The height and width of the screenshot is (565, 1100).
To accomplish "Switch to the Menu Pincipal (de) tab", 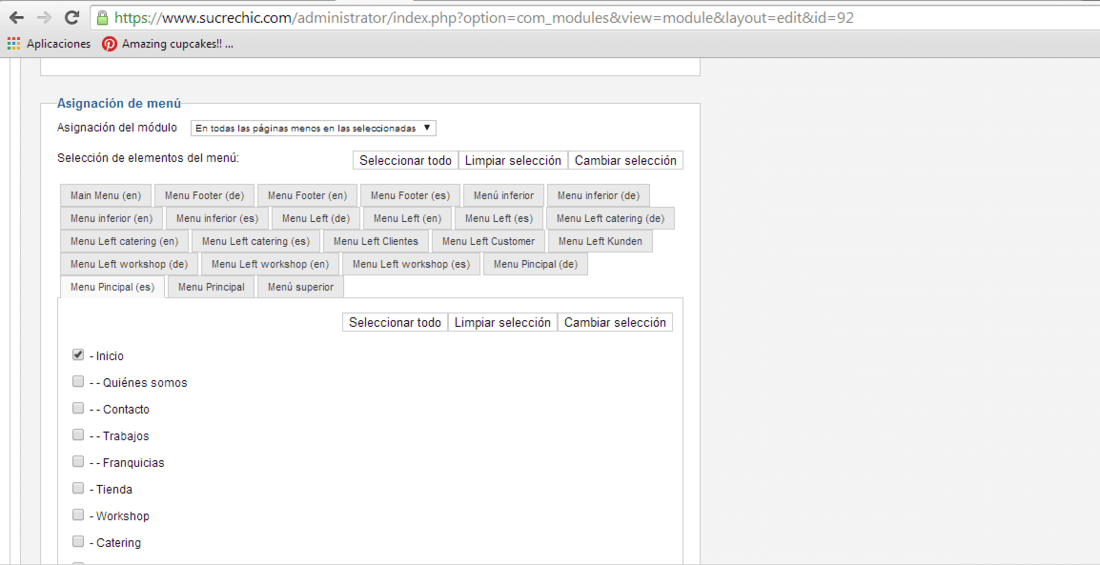I will [535, 264].
